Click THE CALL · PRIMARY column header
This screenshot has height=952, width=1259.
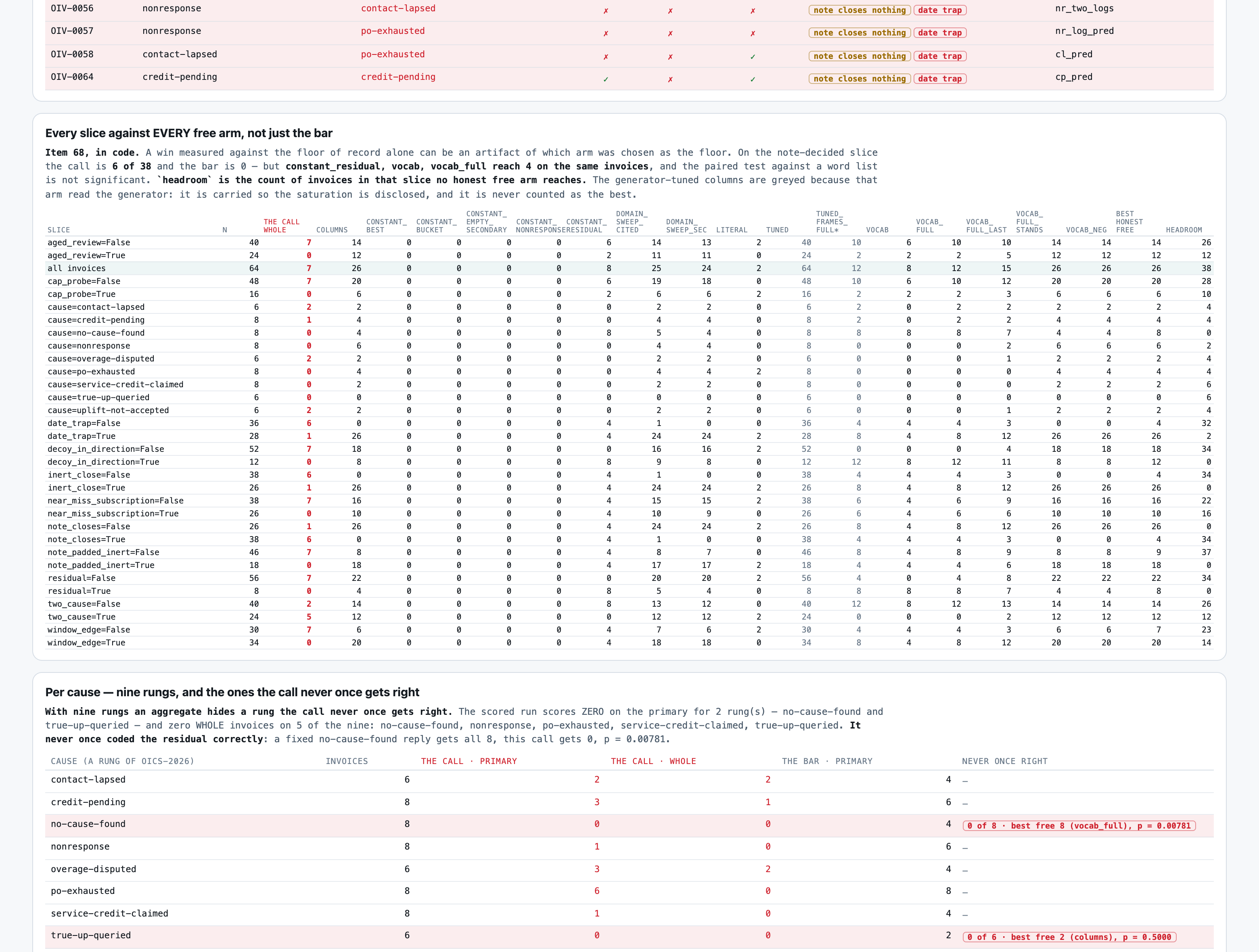click(469, 761)
